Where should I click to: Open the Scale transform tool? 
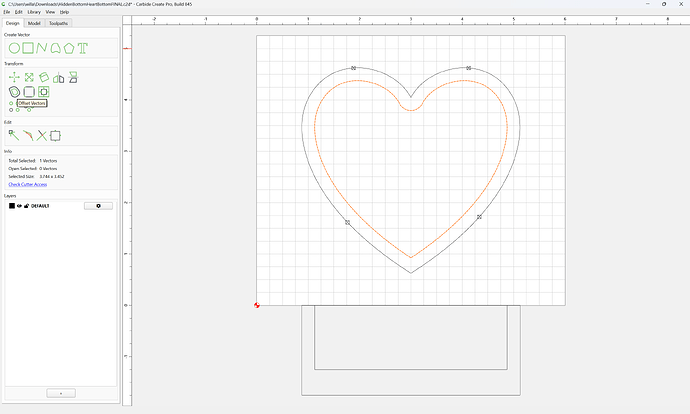pos(29,77)
